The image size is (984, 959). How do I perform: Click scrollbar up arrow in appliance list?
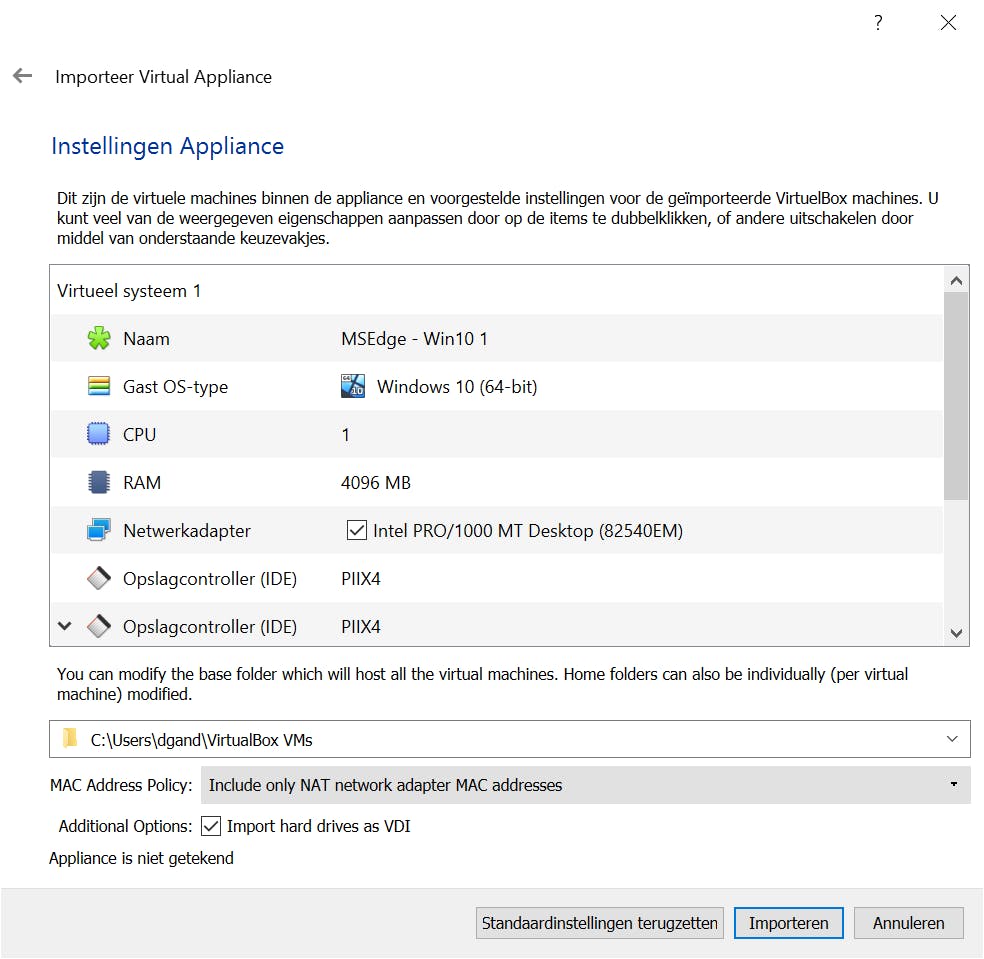click(x=956, y=280)
